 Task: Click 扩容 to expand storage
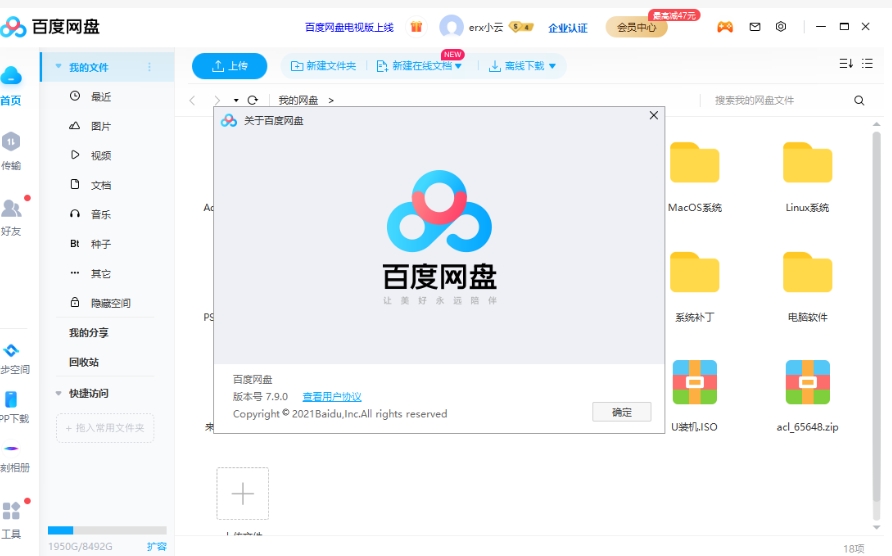(x=156, y=547)
